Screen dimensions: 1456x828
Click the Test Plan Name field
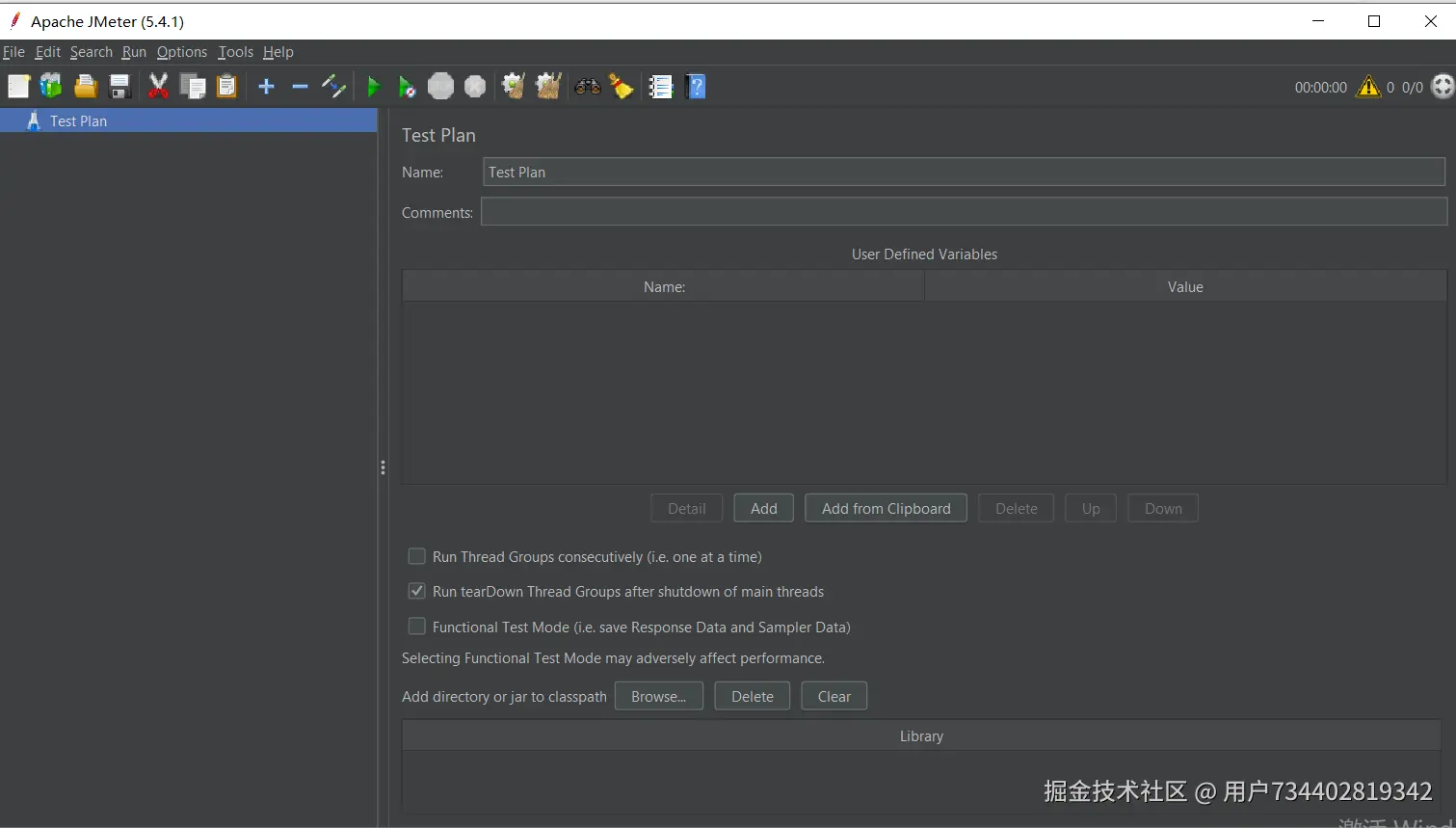pos(964,172)
